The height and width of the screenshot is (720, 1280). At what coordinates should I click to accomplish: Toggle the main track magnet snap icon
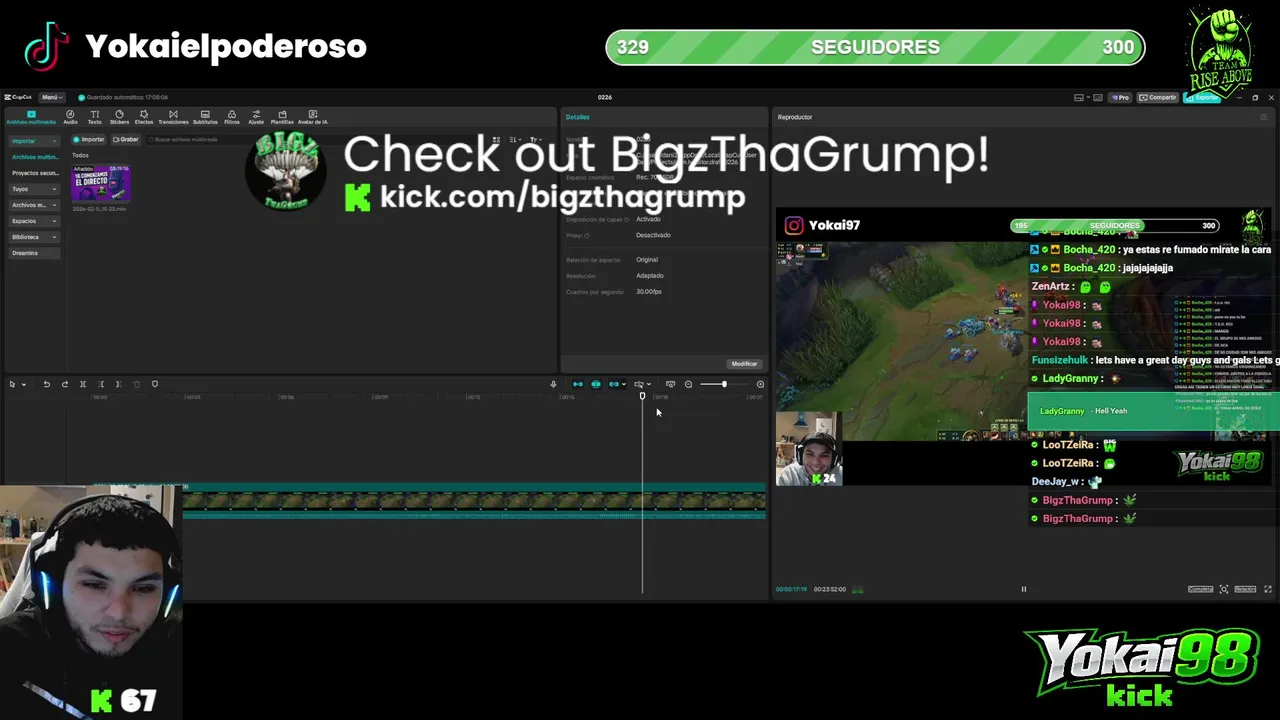pyautogui.click(x=577, y=384)
